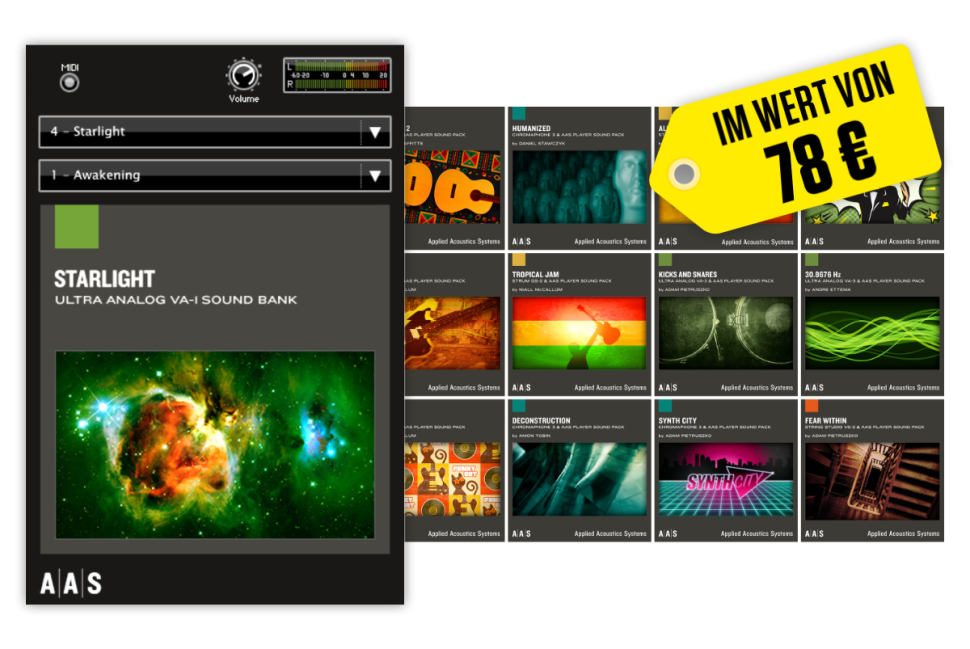Click 'by DANIEL STAWCZYK' author text
The width and height of the screenshot is (970, 649).
pyautogui.click(x=538, y=143)
